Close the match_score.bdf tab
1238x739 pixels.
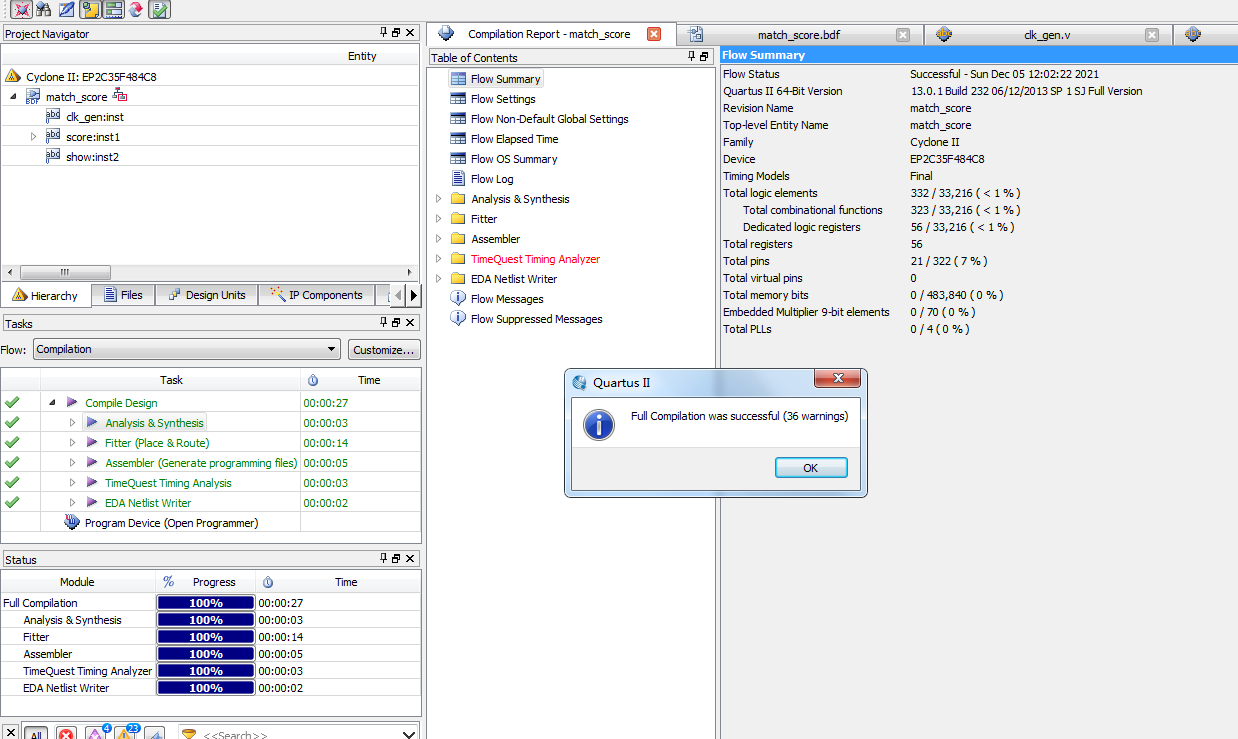click(903, 34)
